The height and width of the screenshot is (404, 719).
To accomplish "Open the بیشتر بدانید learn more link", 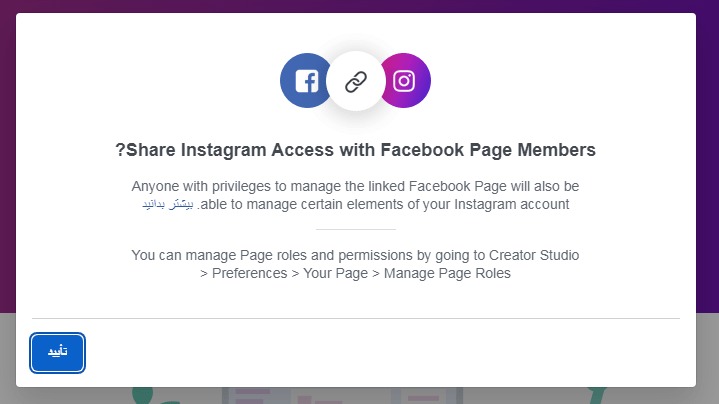I will (x=168, y=205).
